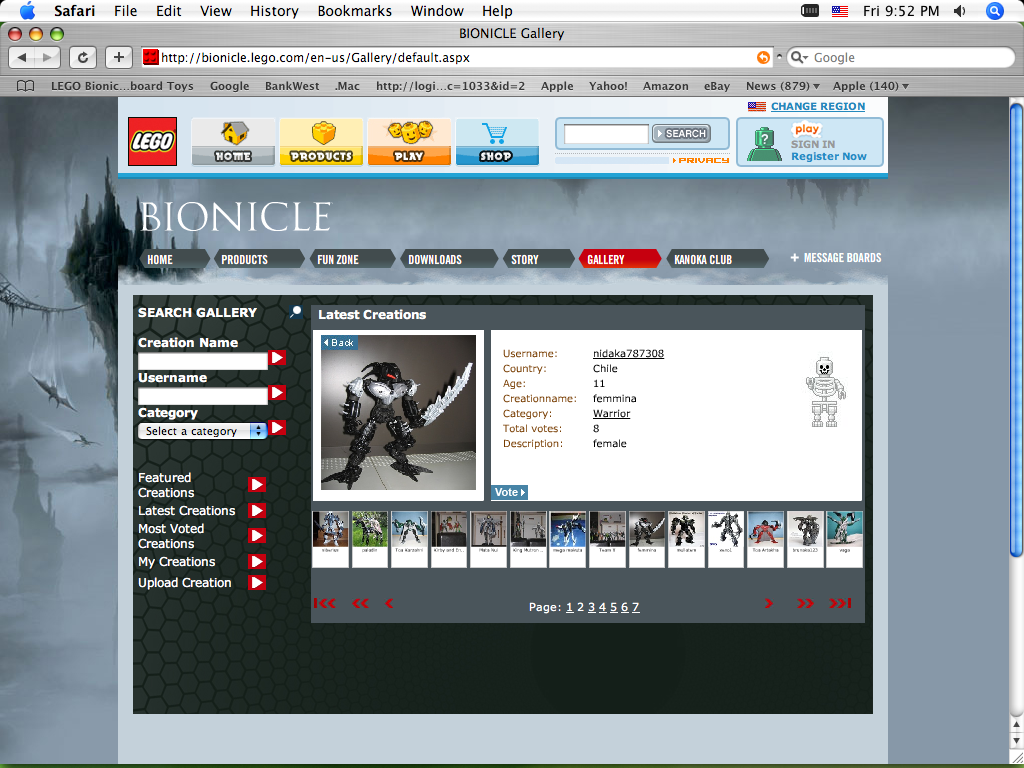Open the LEGO Shop cart button
The image size is (1024, 768).
point(497,142)
